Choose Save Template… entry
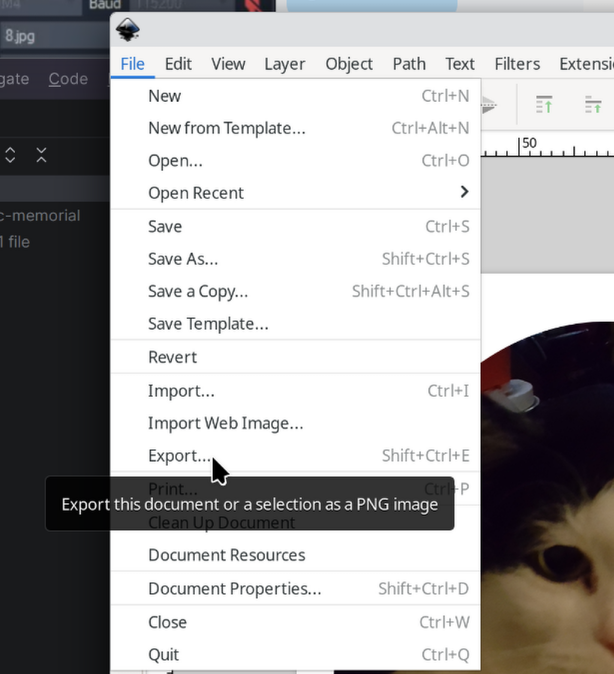 (x=295, y=323)
